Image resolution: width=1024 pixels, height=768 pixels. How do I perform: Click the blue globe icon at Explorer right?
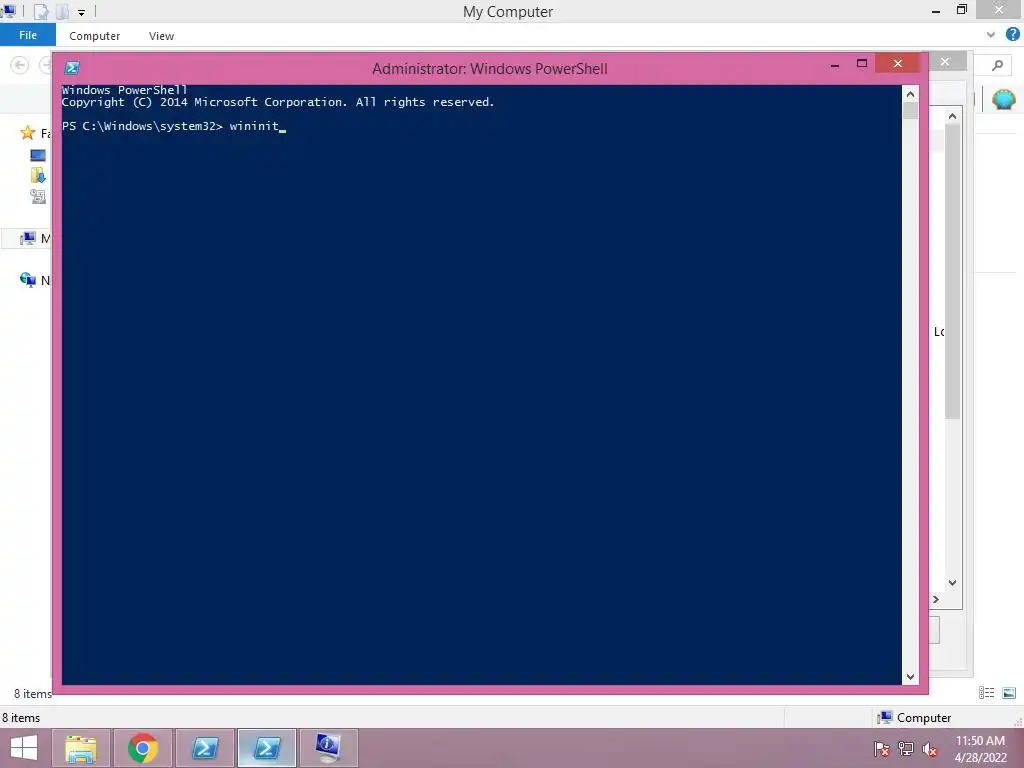(x=1004, y=100)
